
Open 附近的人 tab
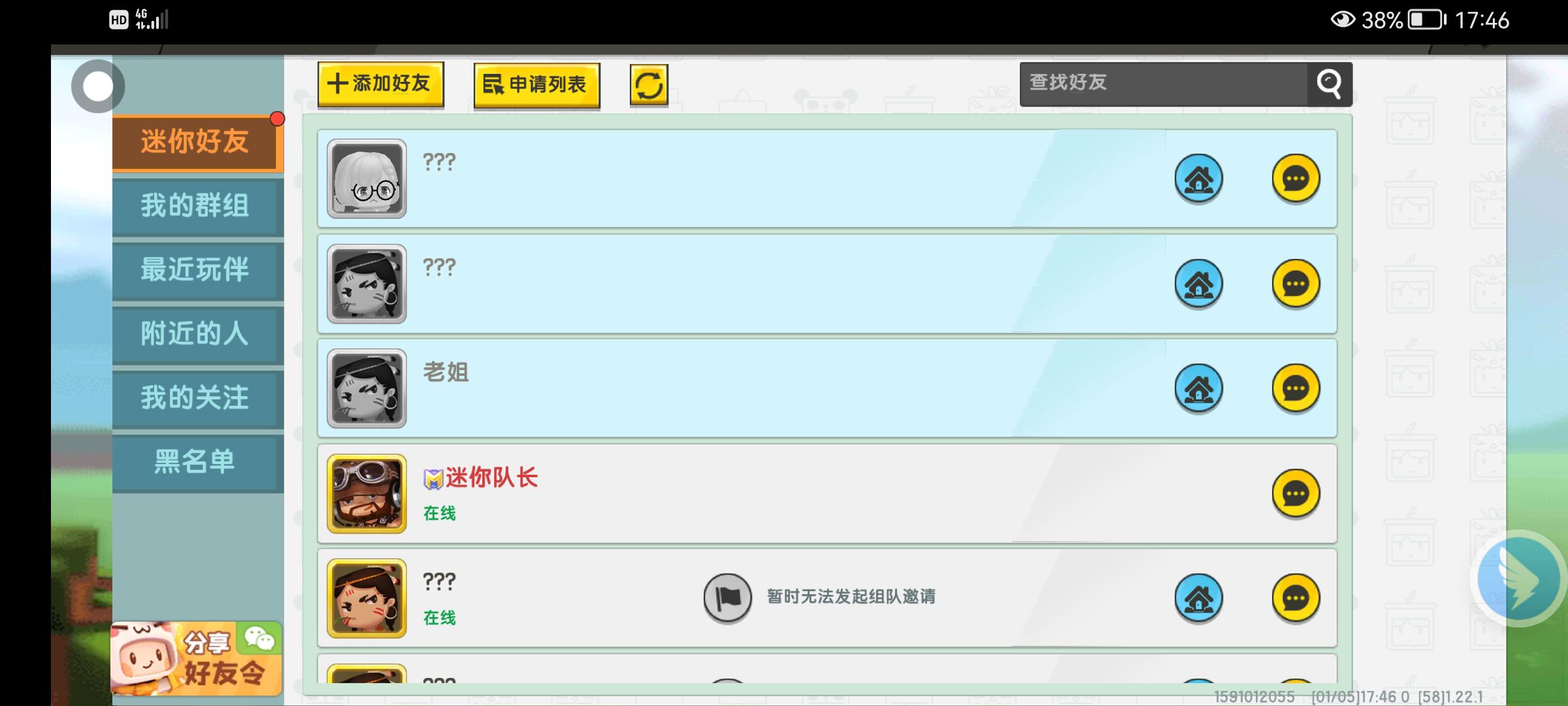(197, 334)
